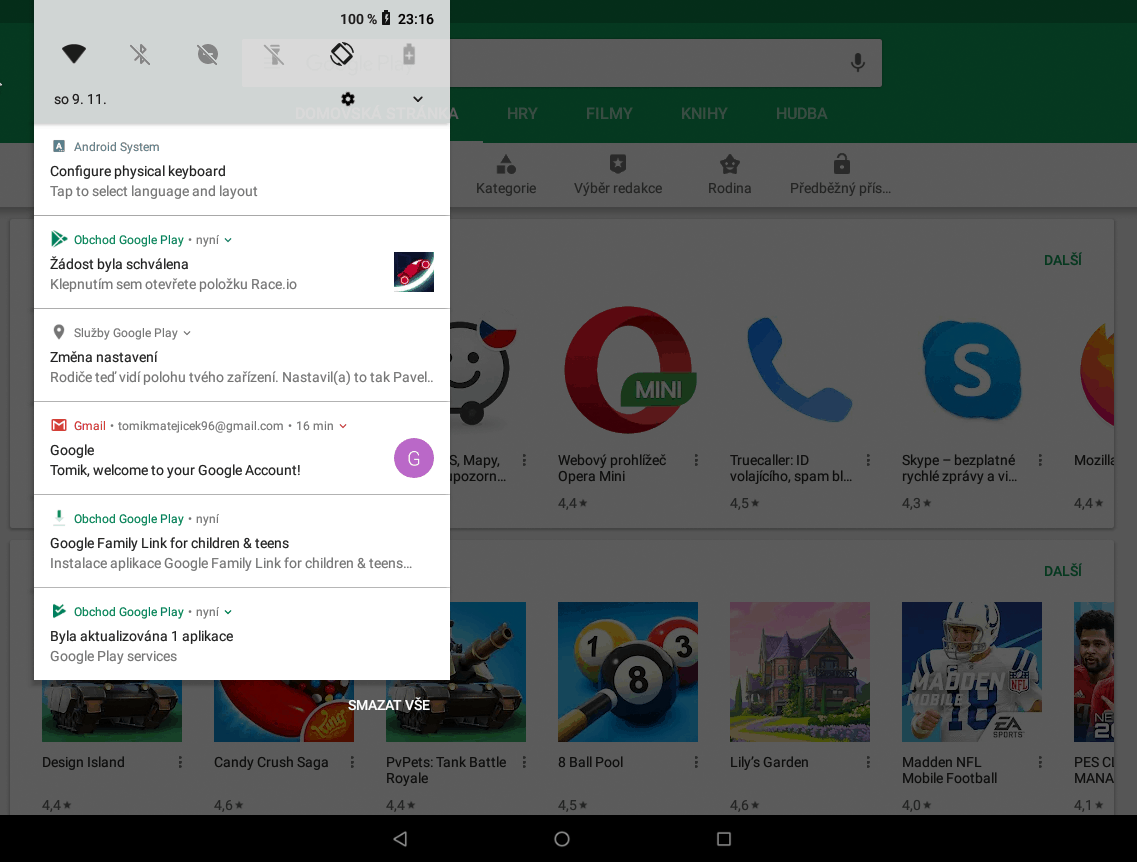Open options menu for 8 Ball Pool
Image resolution: width=1137 pixels, height=862 pixels.
(696, 763)
